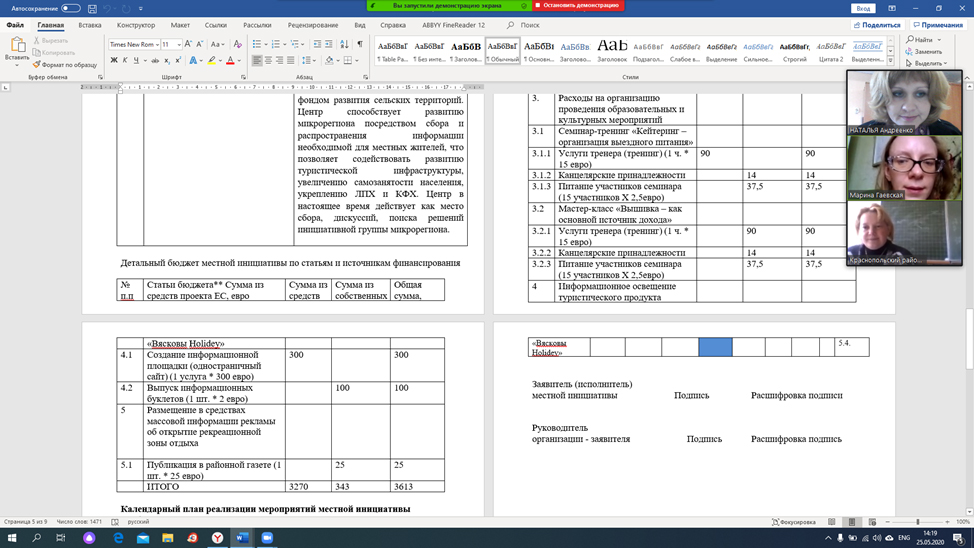
Task: Expand the styles gallery
Action: 891,61
